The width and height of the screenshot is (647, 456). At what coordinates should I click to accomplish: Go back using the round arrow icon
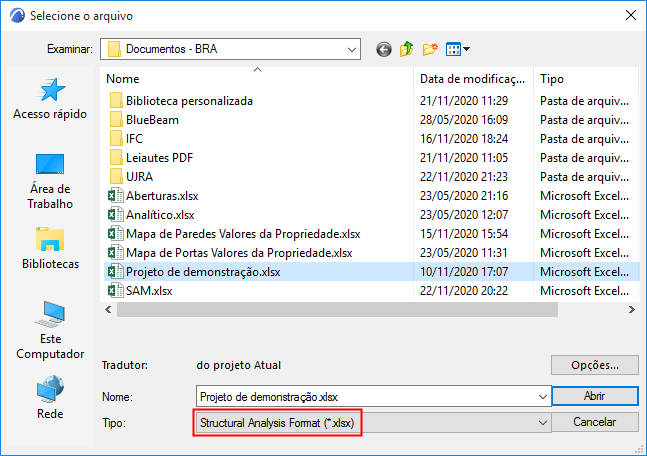tap(384, 50)
